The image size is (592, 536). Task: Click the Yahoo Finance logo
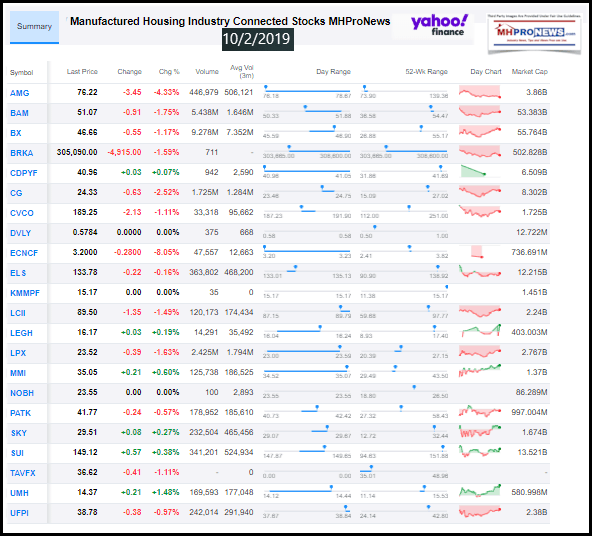[x=439, y=25]
